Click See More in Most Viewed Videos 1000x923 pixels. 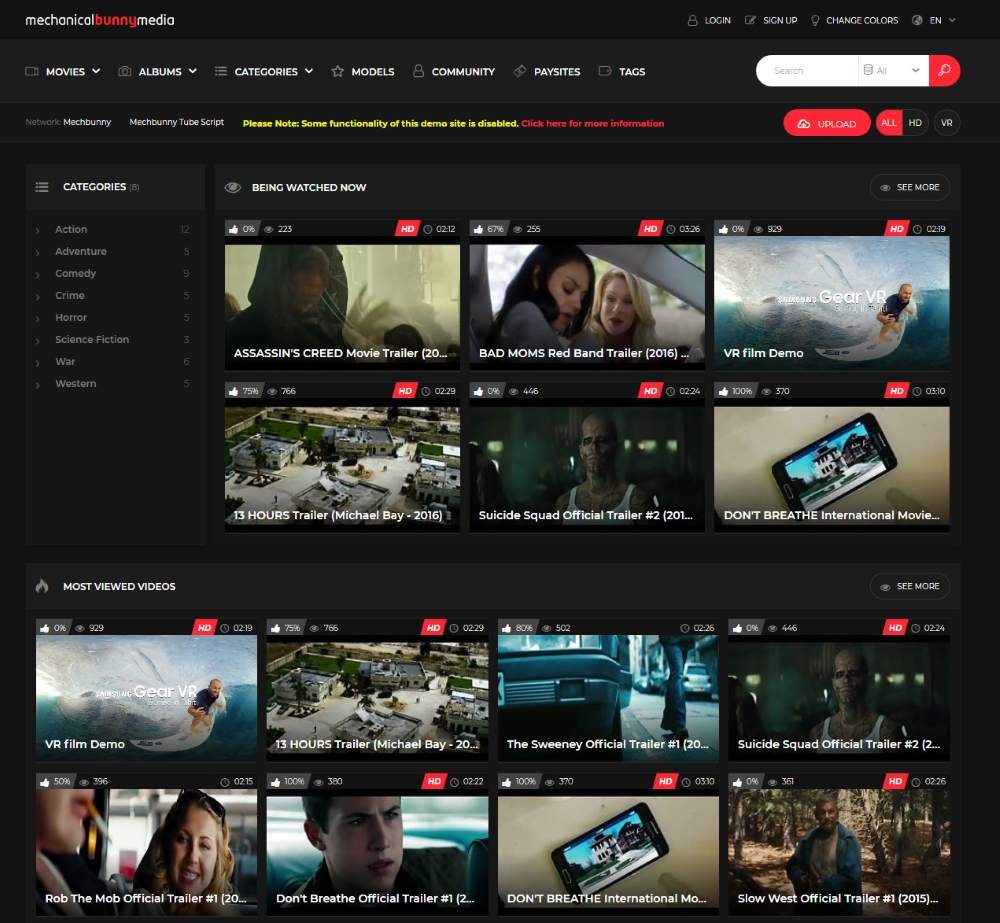[x=910, y=586]
